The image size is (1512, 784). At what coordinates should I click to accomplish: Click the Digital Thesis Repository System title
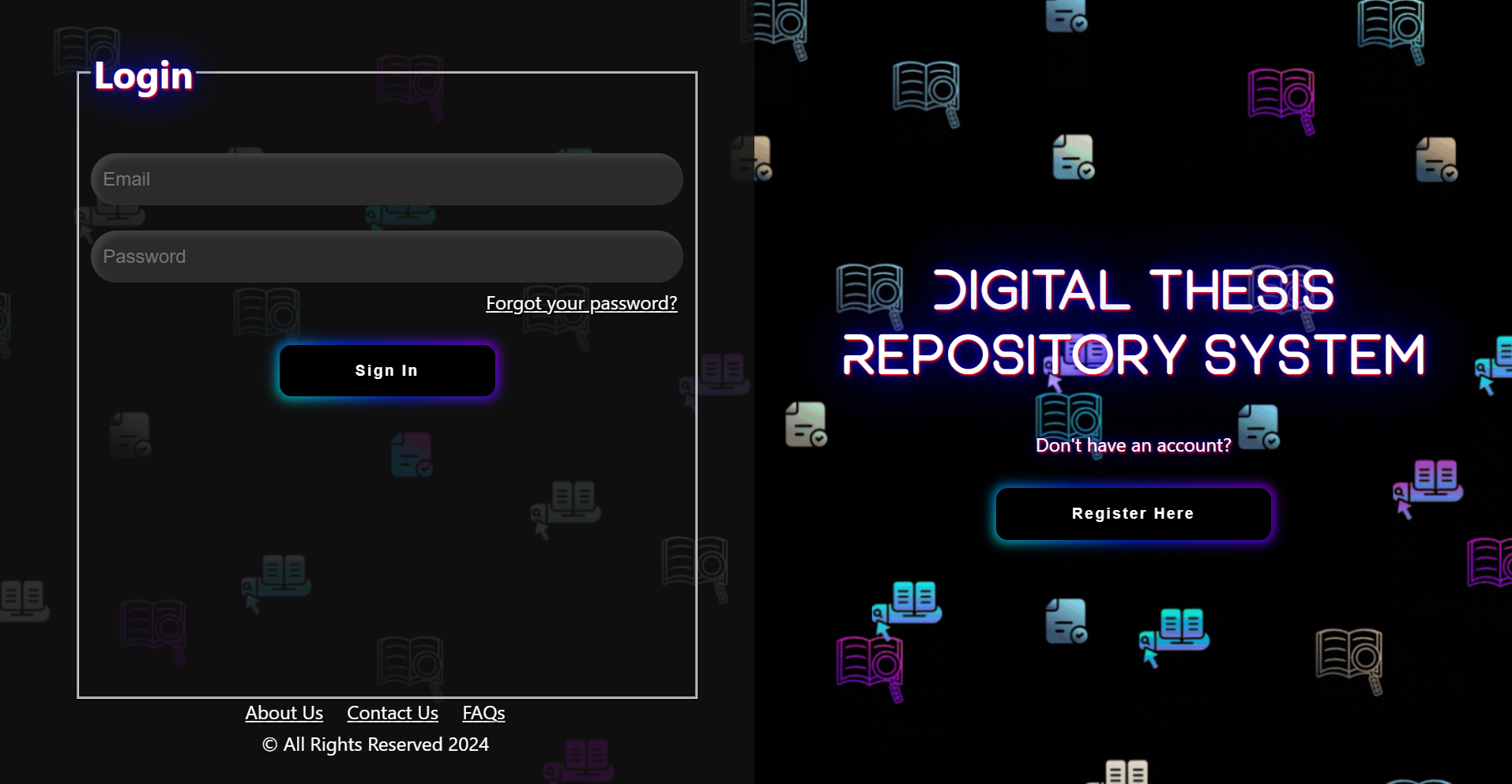(x=1134, y=322)
